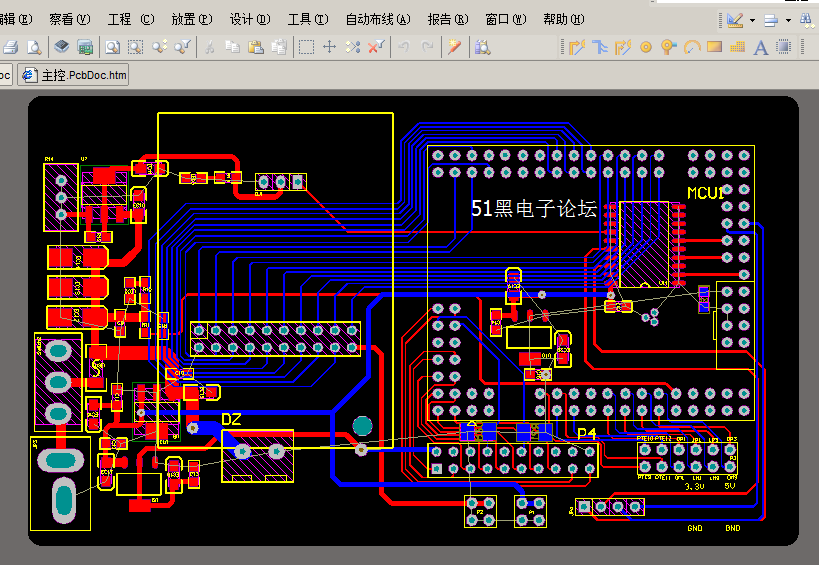Click the 5V silkscreen label
The width and height of the screenshot is (819, 565).
pyautogui.click(x=730, y=486)
